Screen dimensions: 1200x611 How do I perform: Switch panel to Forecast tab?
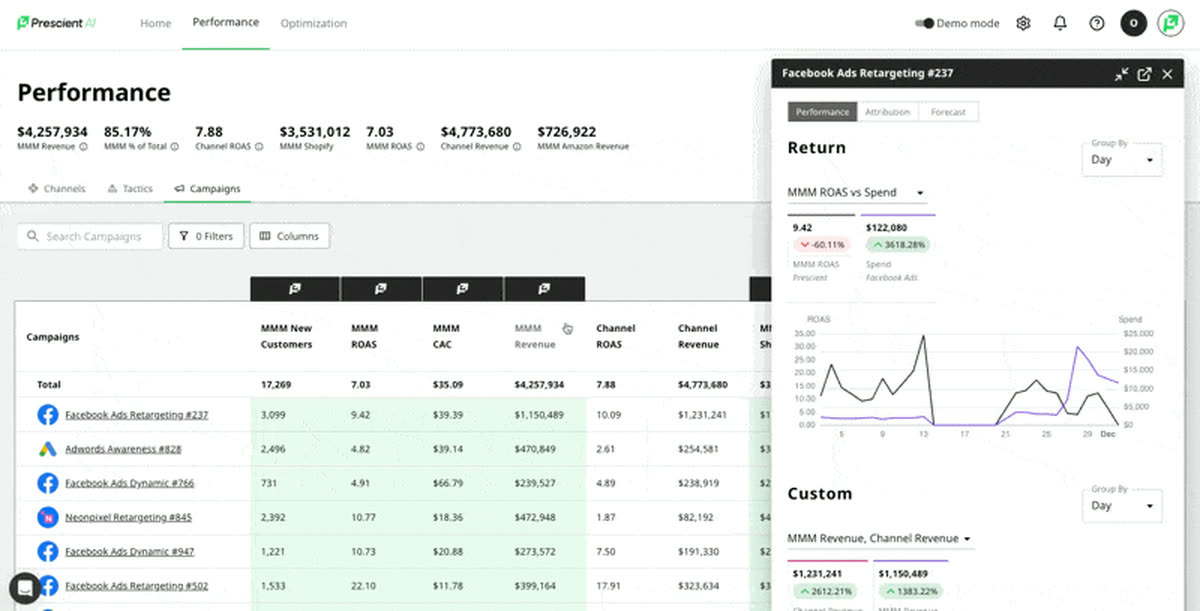point(948,112)
